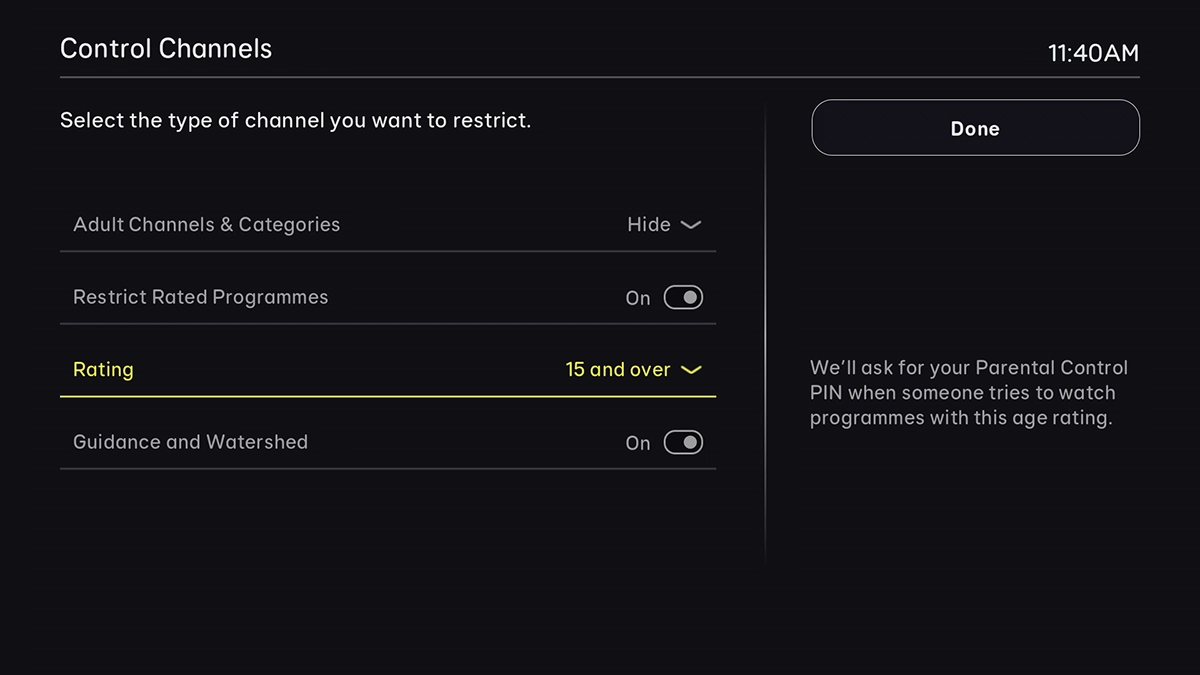Click the Control Channels page title

coord(166,49)
